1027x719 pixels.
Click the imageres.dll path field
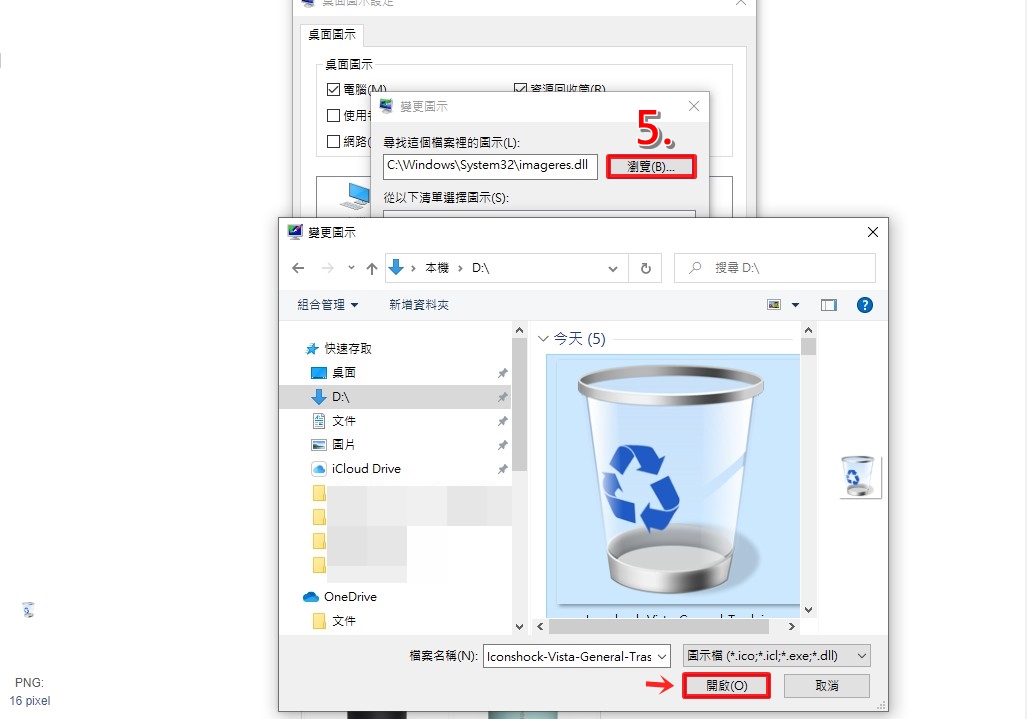coord(490,166)
